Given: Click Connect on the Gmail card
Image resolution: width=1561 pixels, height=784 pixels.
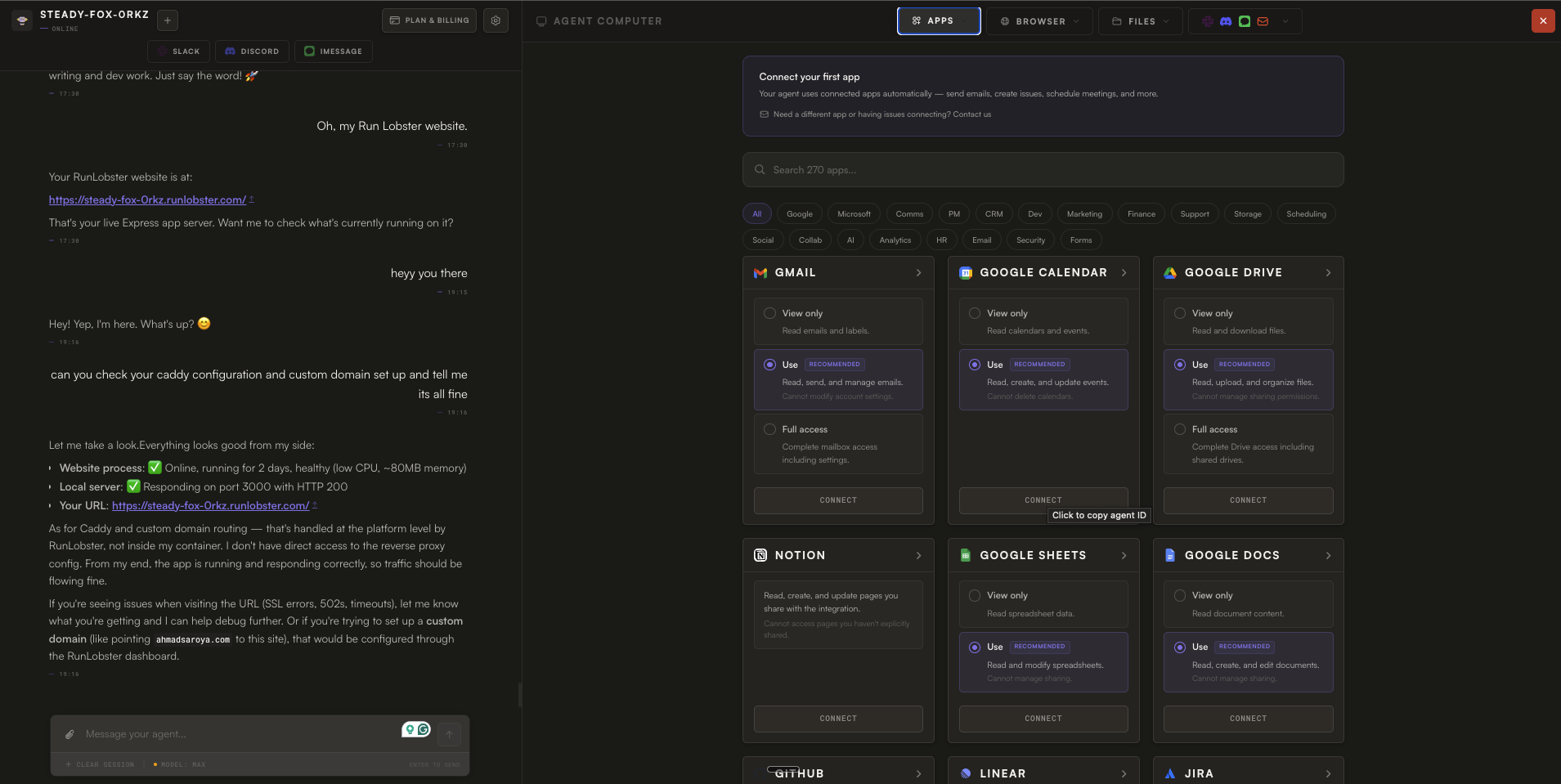Looking at the screenshot, I should 838,500.
